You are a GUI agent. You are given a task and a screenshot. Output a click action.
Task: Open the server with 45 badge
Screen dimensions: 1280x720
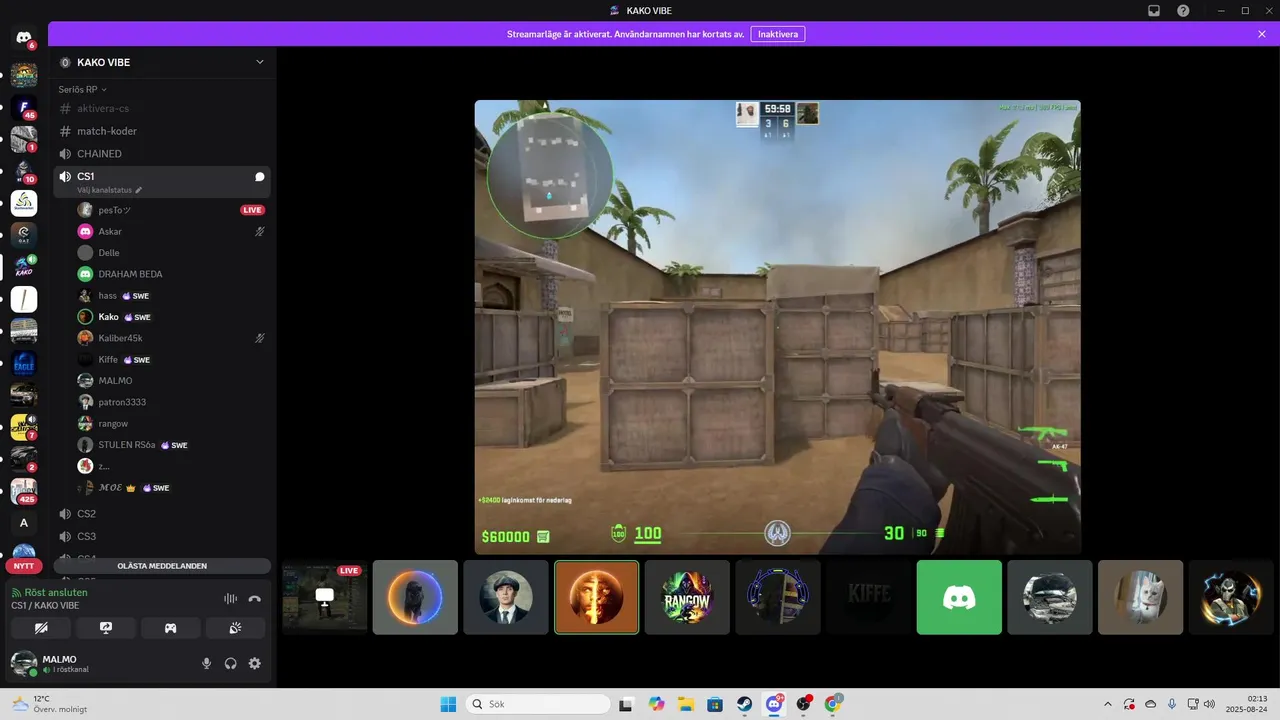(24, 107)
